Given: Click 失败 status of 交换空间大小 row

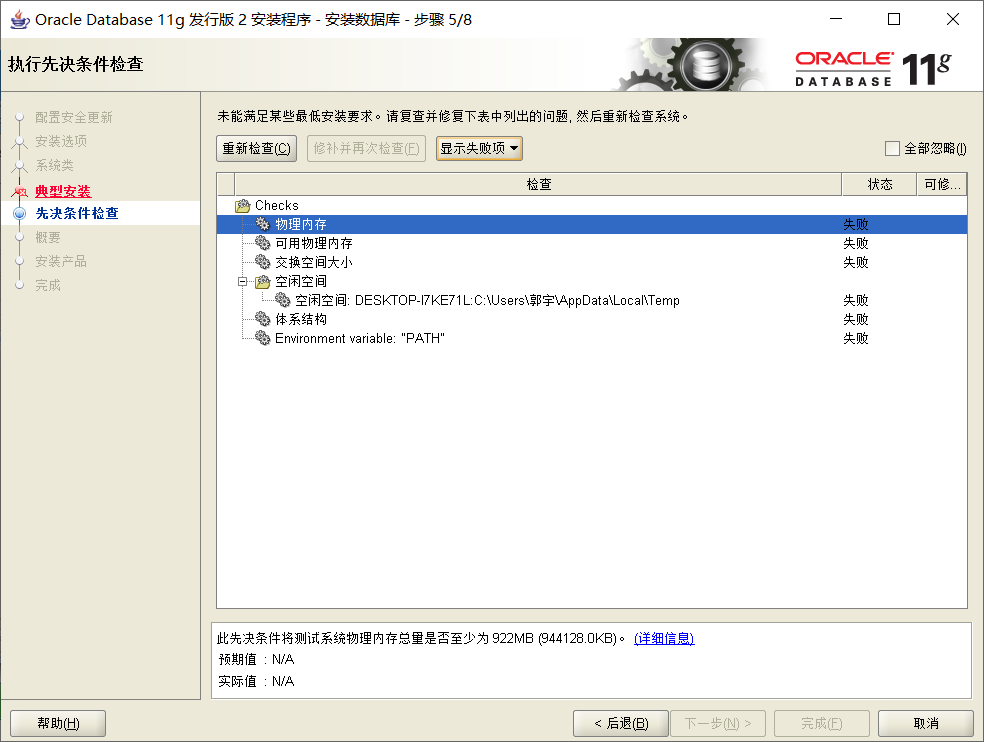Looking at the screenshot, I should click(855, 262).
